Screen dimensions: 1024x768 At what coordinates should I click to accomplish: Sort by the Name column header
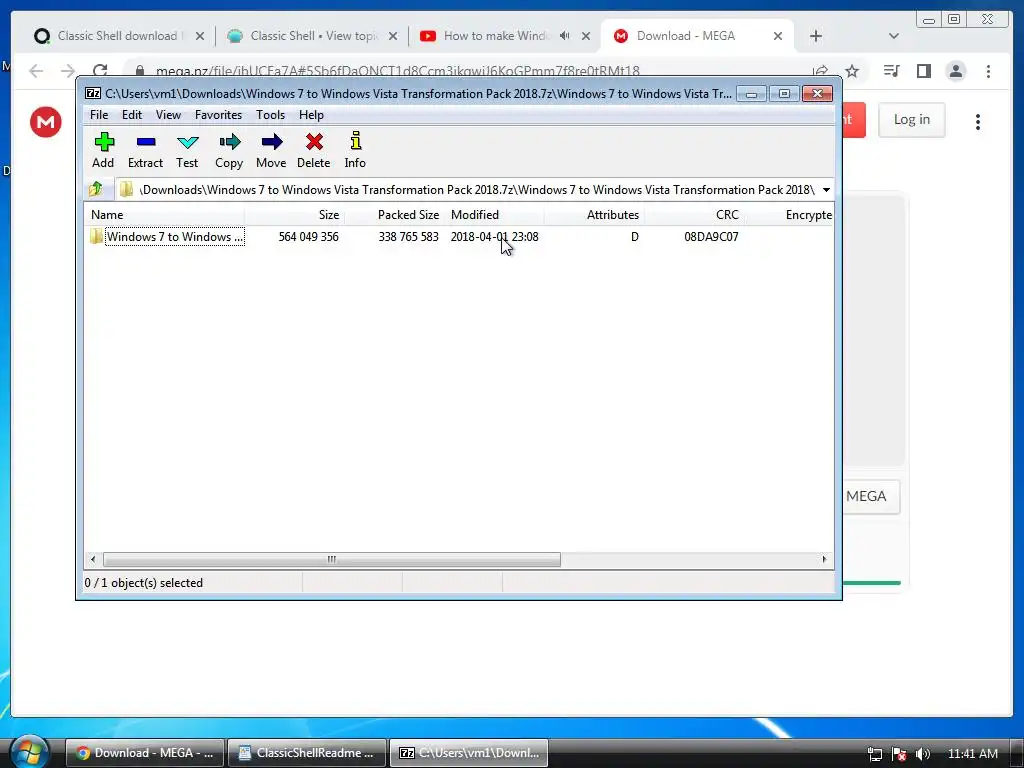(x=165, y=215)
